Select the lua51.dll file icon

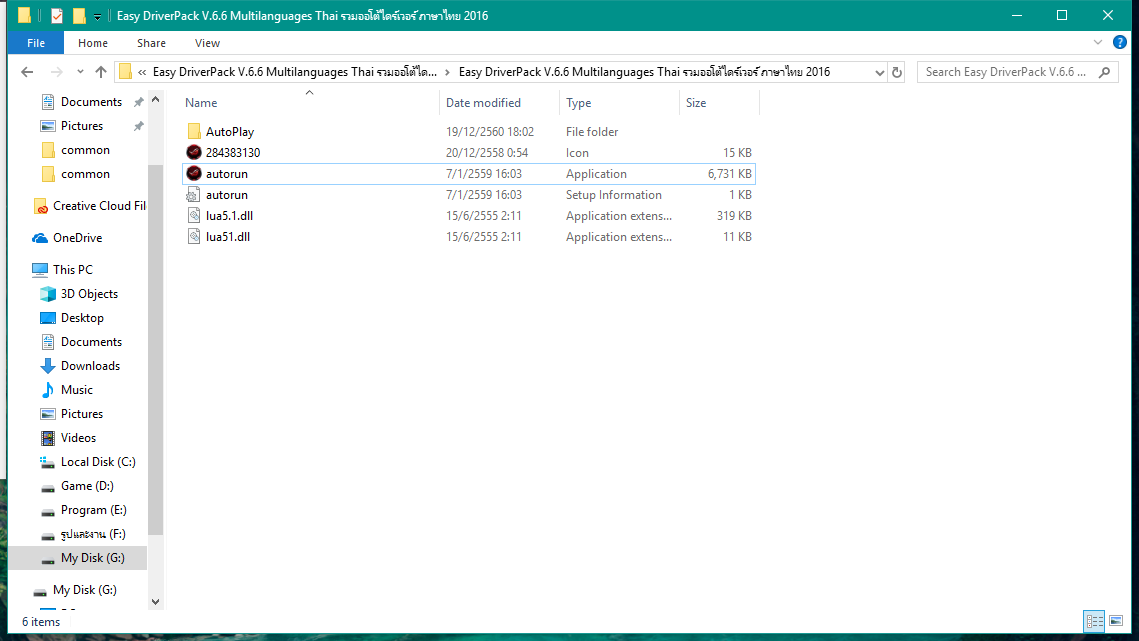(x=193, y=237)
